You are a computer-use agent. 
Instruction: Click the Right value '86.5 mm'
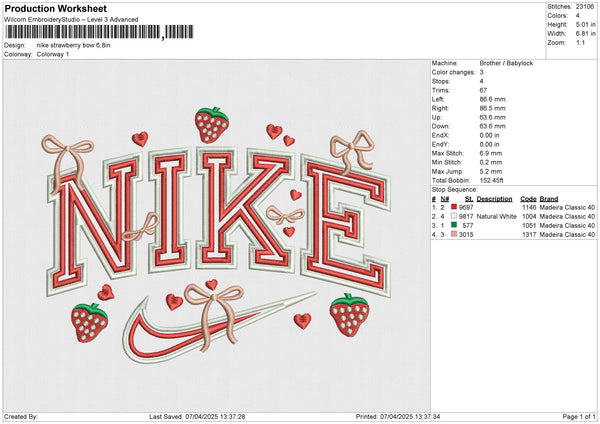[x=492, y=108]
